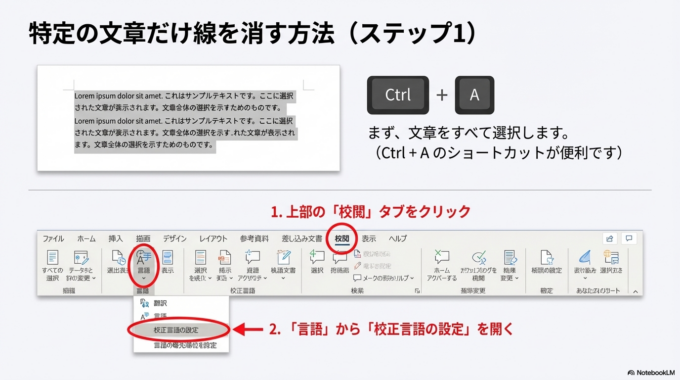Click the document-with-blue-pen icon

coord(510,257)
